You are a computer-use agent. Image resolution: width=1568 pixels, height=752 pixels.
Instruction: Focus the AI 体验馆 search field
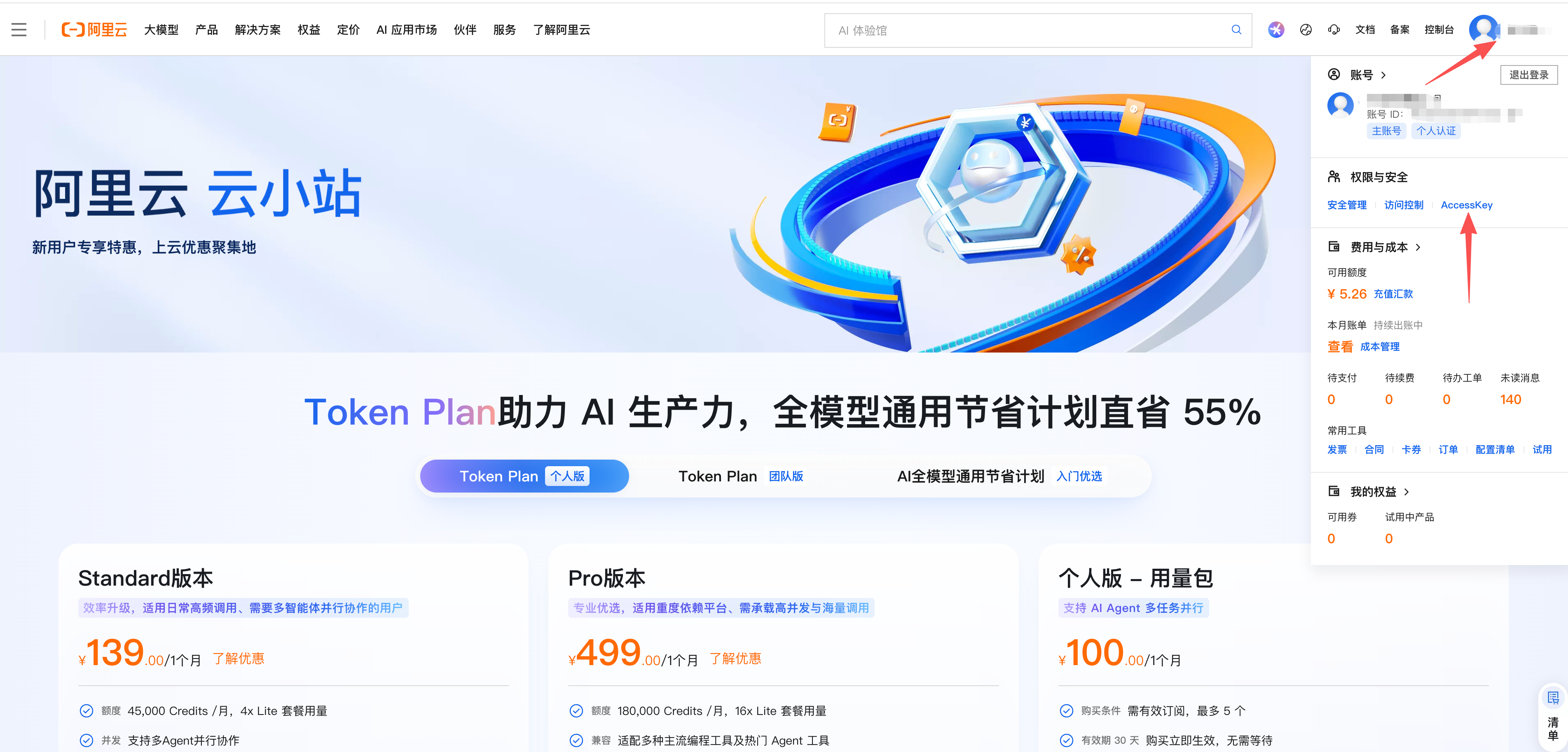coord(1038,30)
